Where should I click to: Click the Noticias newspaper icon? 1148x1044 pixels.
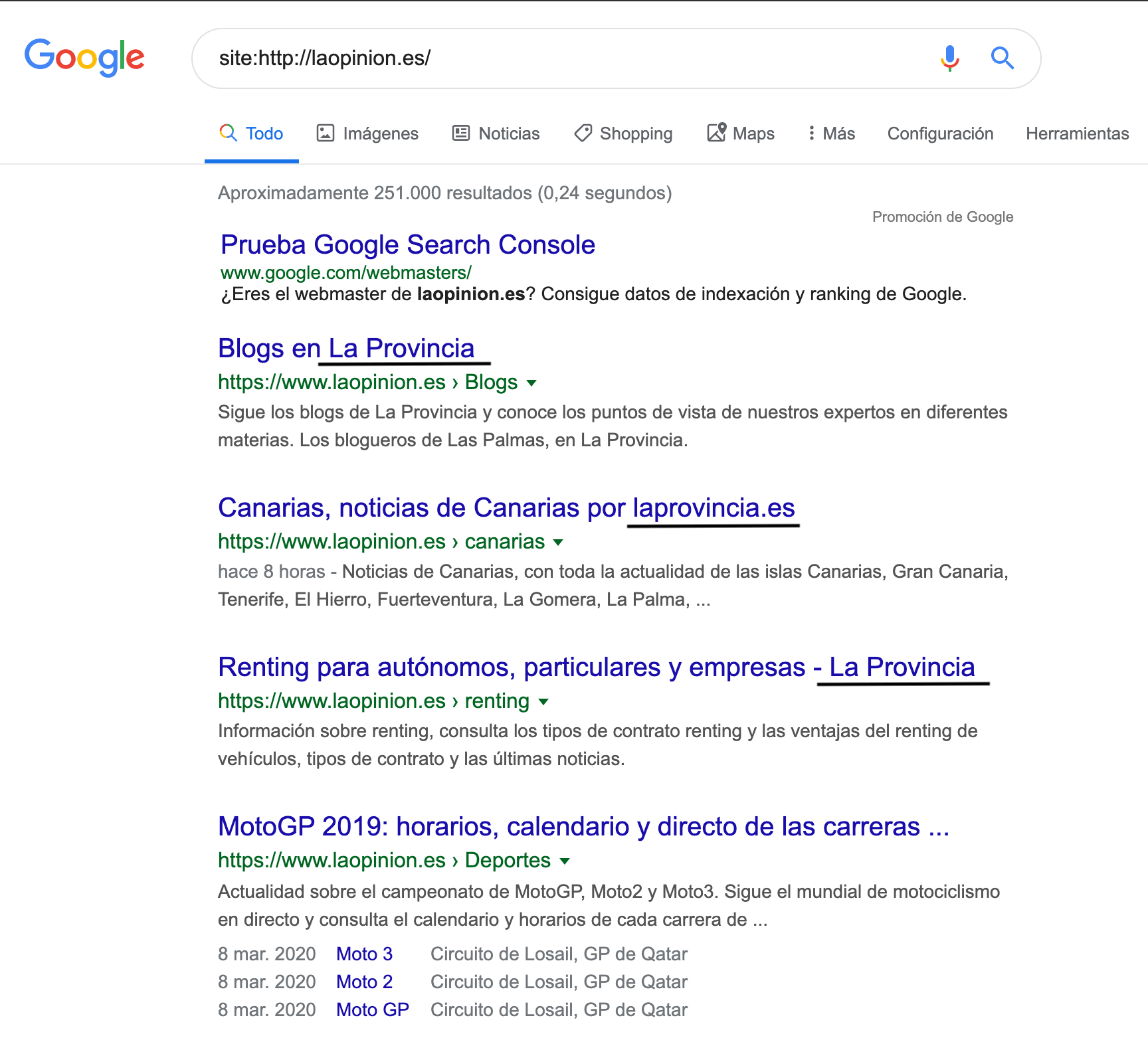click(461, 133)
